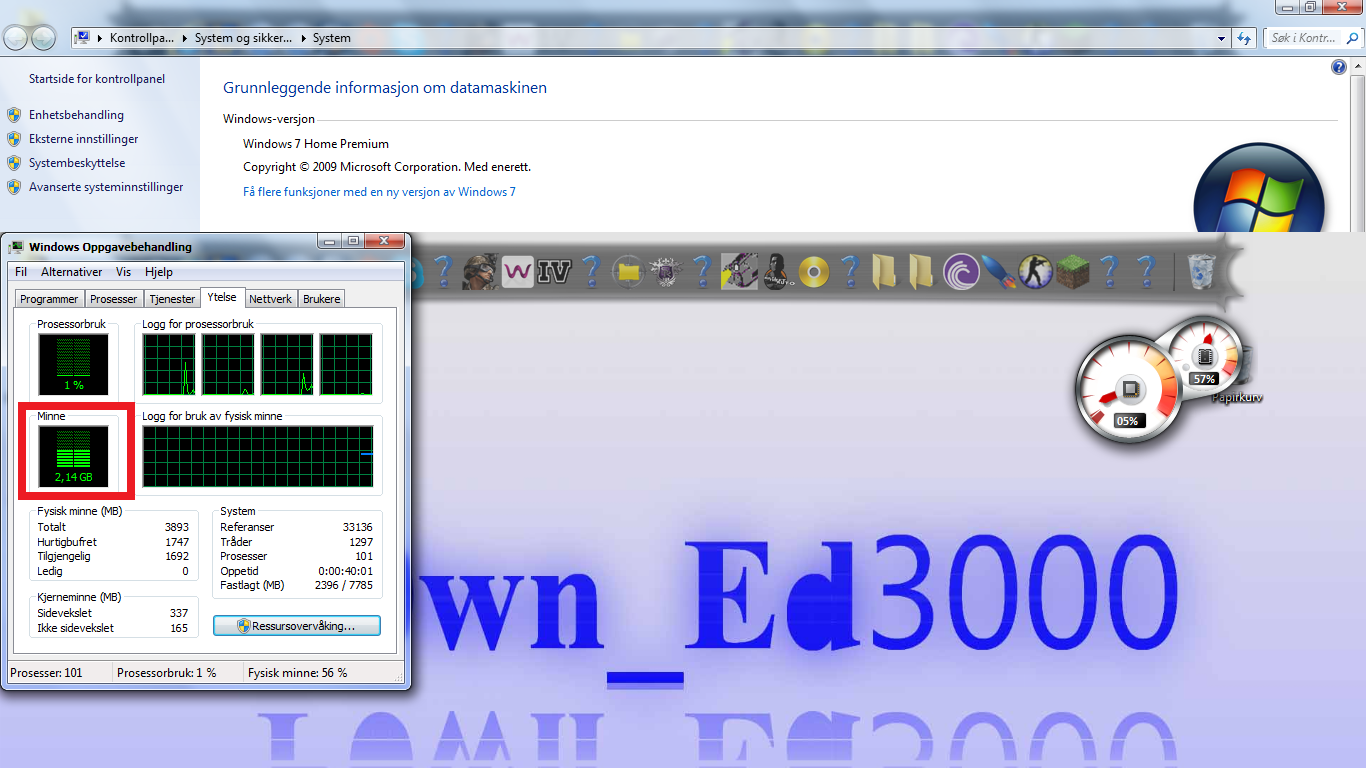Click the Kontrollpa... breadcrumb segment
1366x768 pixels.
[142, 38]
